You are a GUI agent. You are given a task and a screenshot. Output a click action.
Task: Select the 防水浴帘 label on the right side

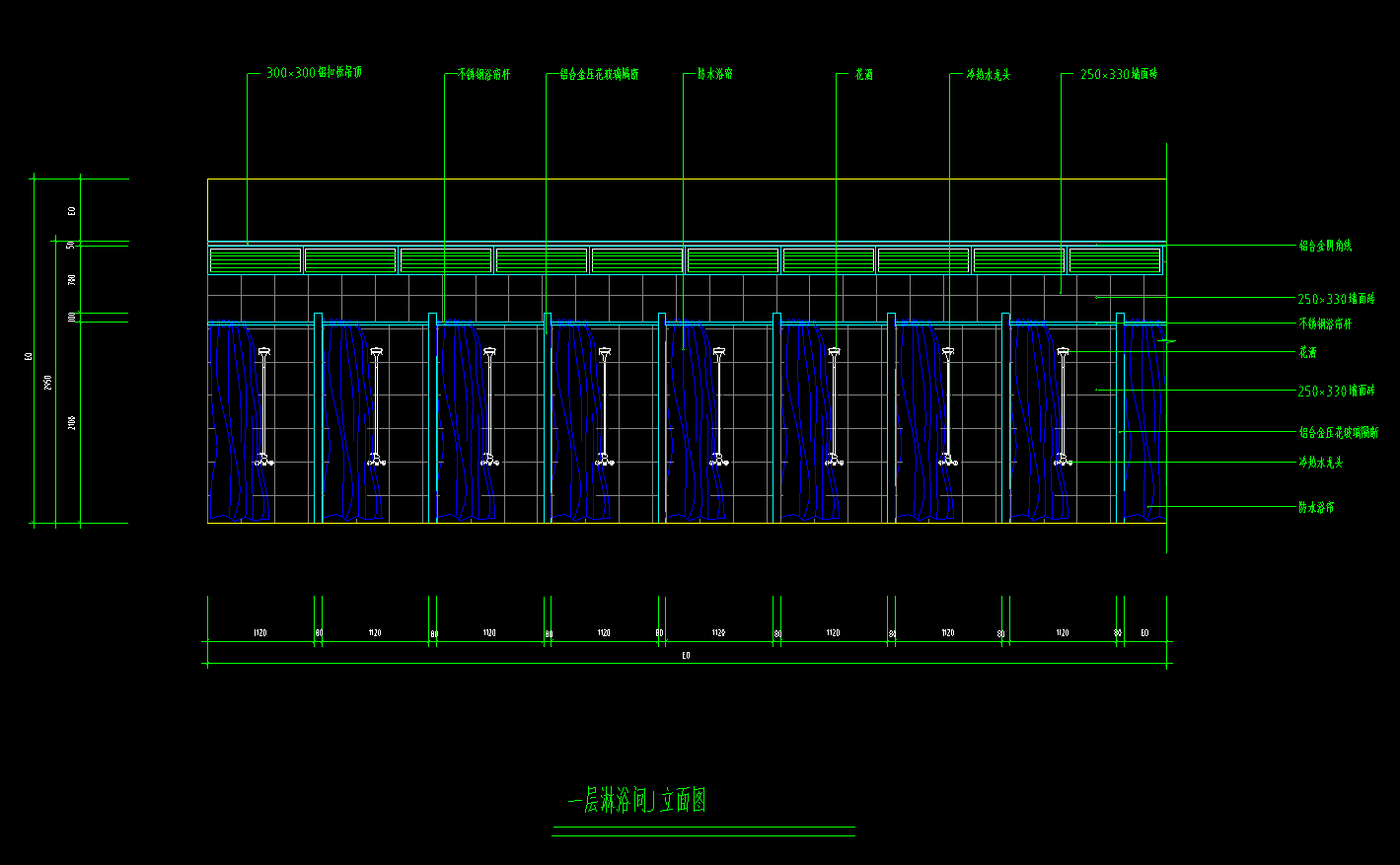point(1316,508)
